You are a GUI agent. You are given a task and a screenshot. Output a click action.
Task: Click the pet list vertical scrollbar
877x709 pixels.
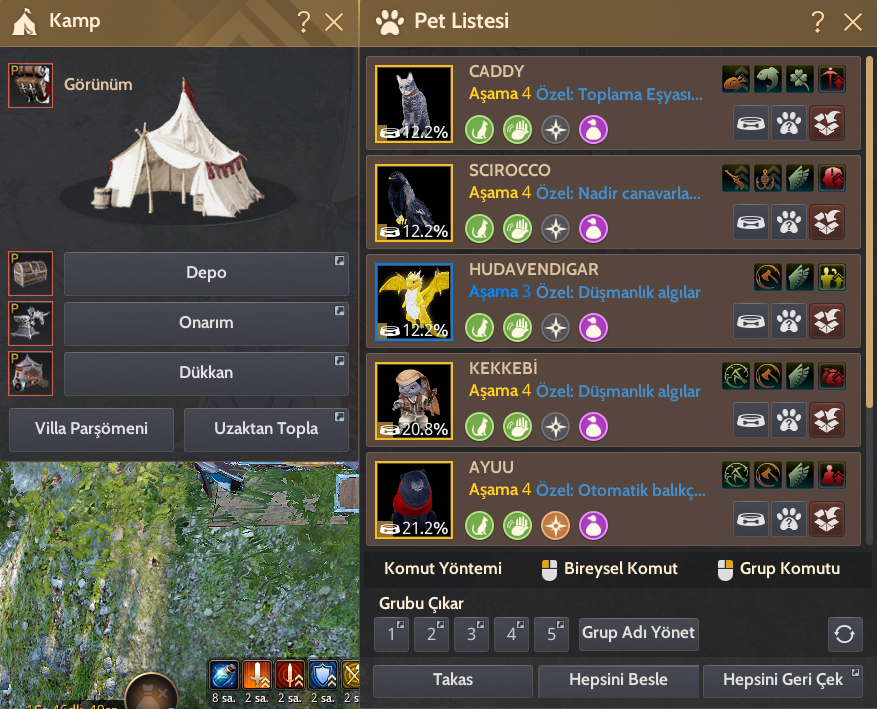point(869,231)
